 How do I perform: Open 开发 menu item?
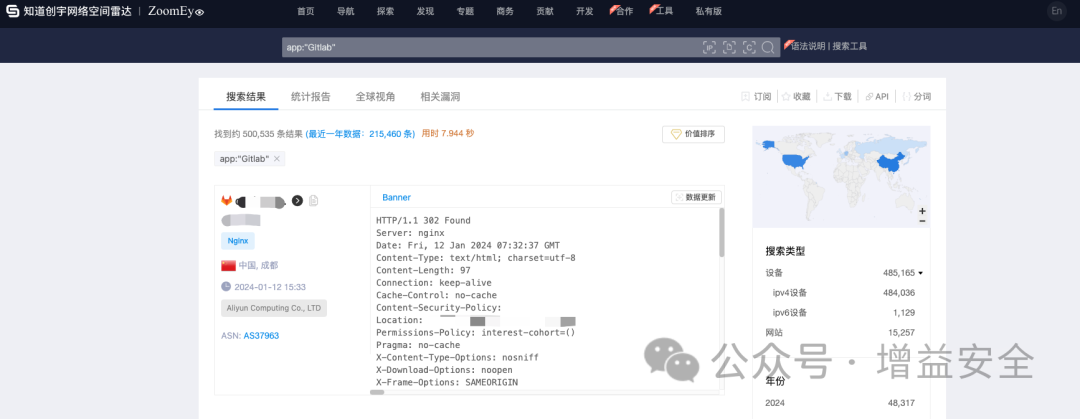[x=585, y=11]
